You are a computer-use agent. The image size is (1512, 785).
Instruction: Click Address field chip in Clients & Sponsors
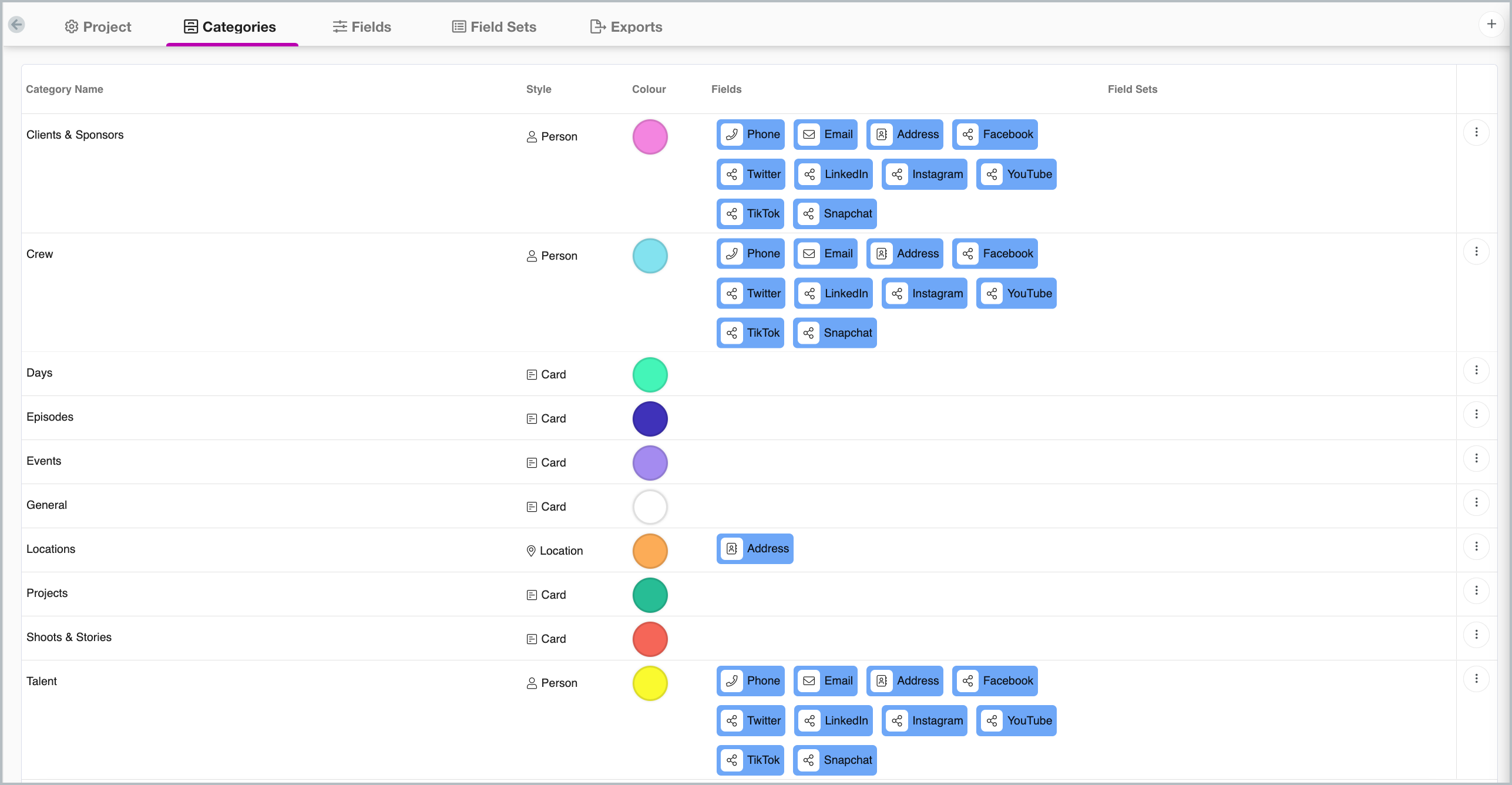click(905, 135)
